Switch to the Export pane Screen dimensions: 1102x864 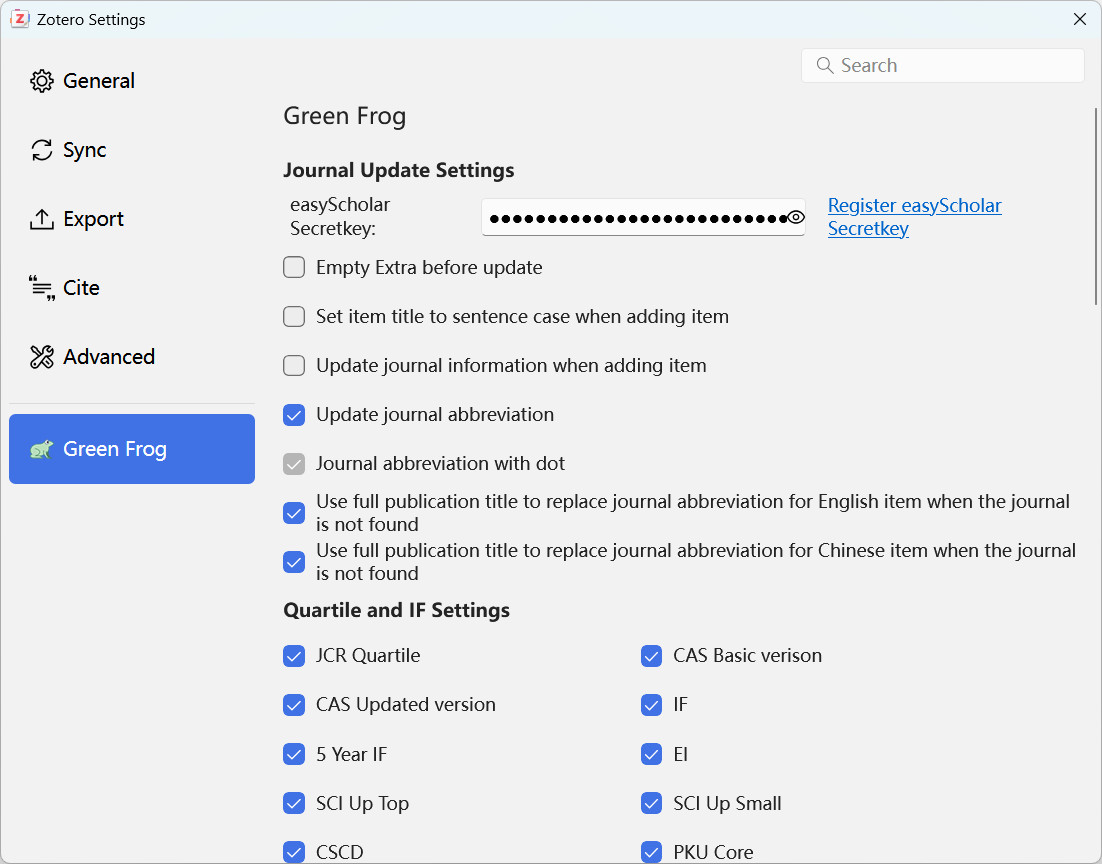tap(131, 219)
